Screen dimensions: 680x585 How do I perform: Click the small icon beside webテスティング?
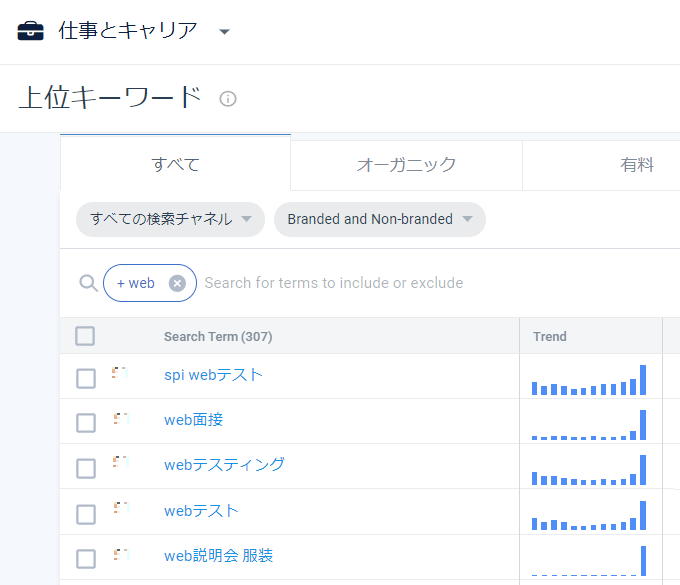[120, 464]
